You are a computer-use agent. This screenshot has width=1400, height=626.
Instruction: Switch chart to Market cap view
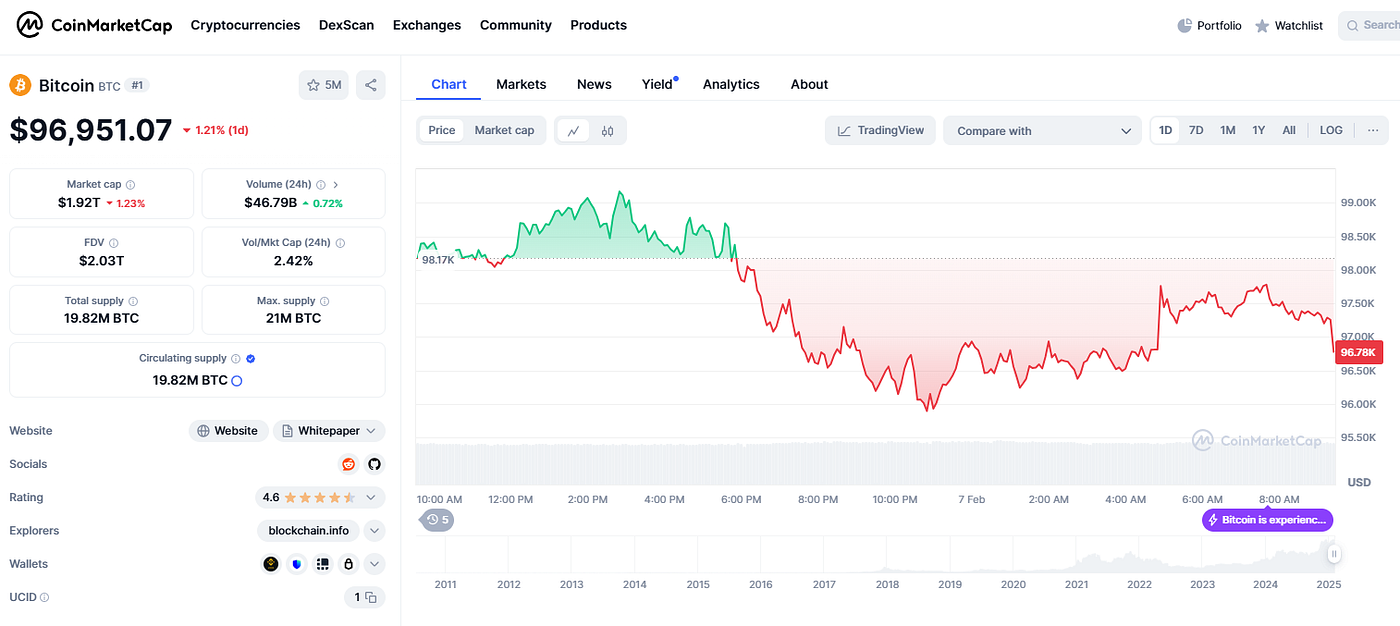click(x=504, y=130)
